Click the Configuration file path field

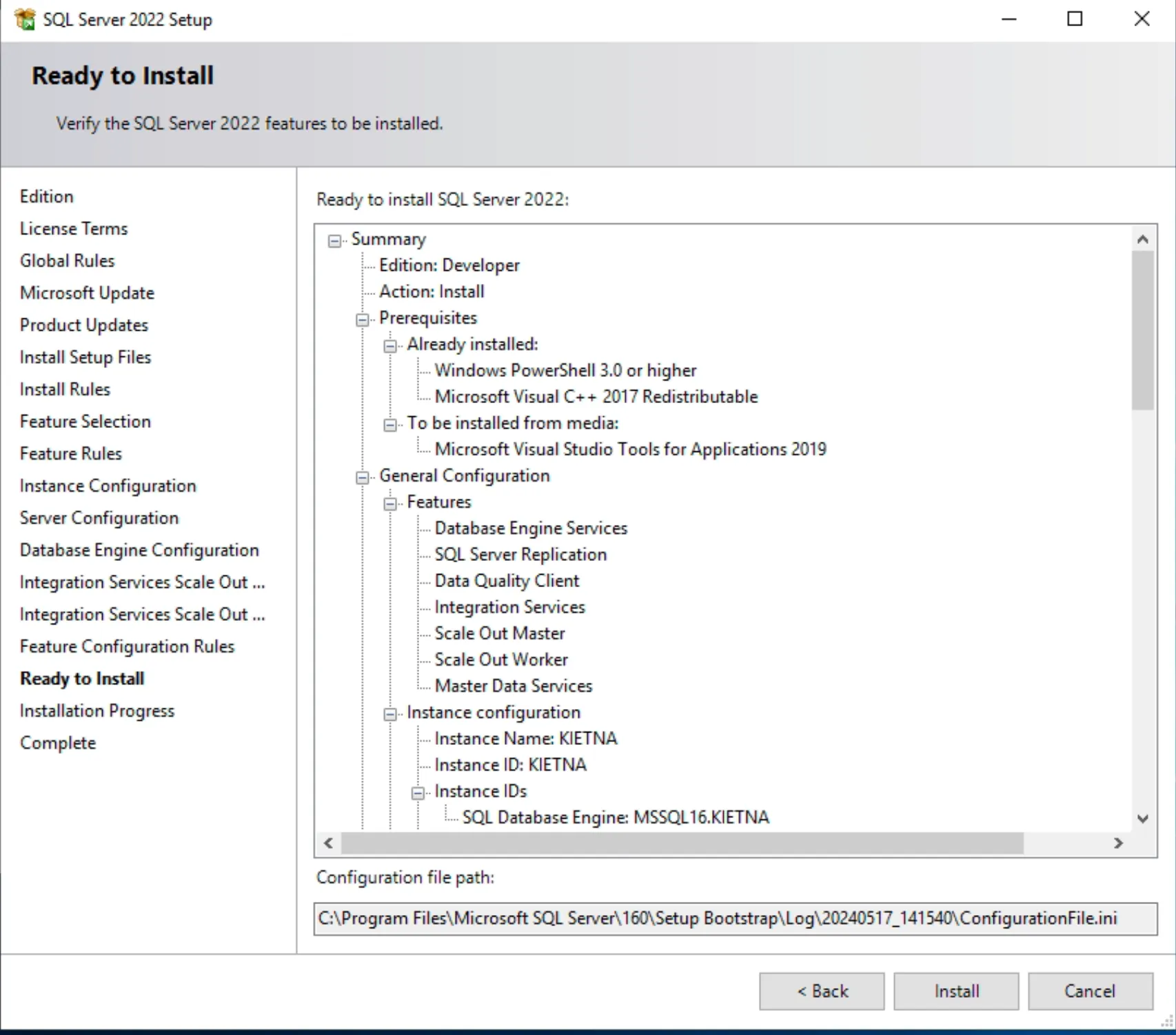coord(736,919)
